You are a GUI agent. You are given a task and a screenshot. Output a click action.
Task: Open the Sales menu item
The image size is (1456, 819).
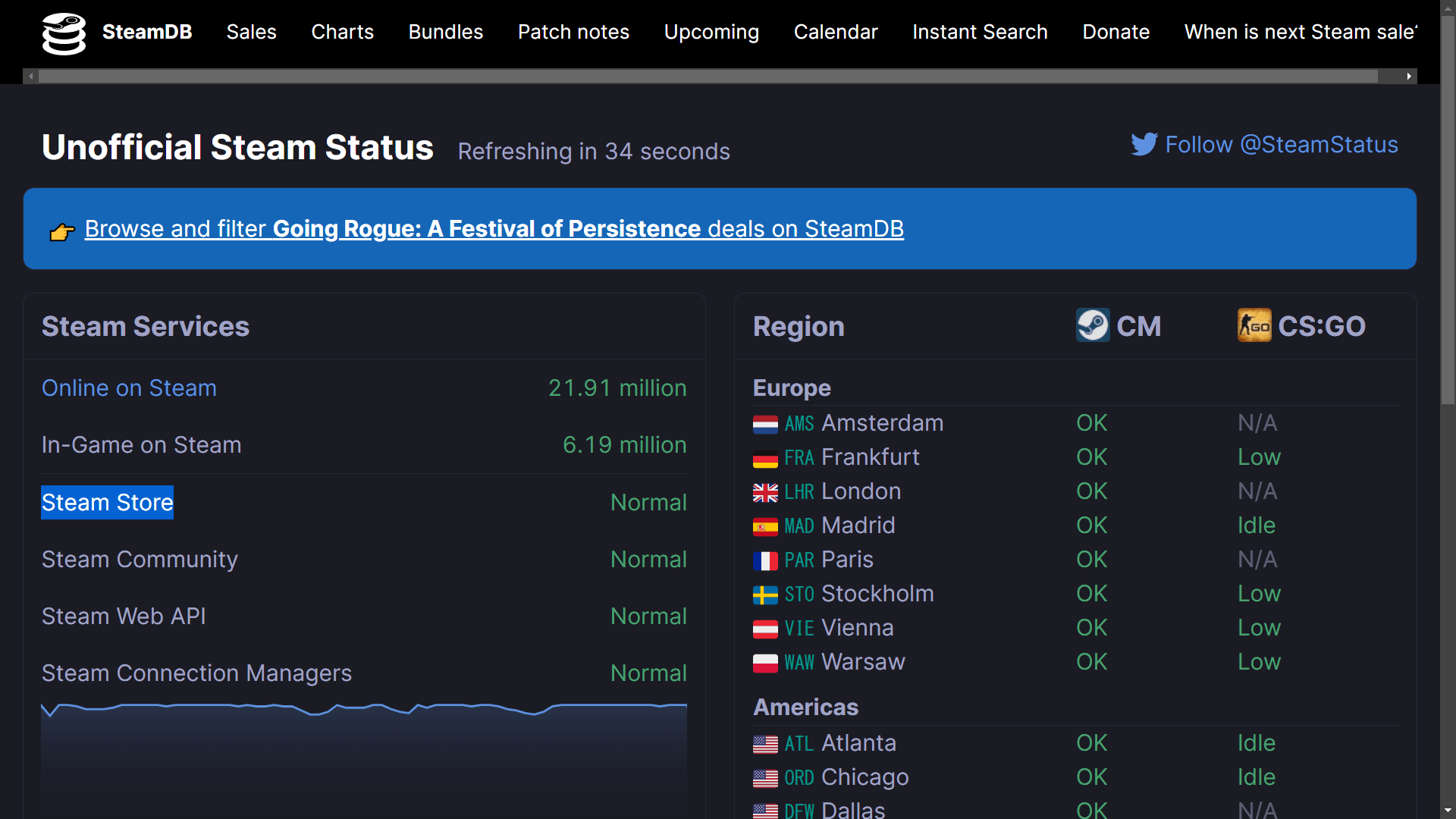(251, 32)
